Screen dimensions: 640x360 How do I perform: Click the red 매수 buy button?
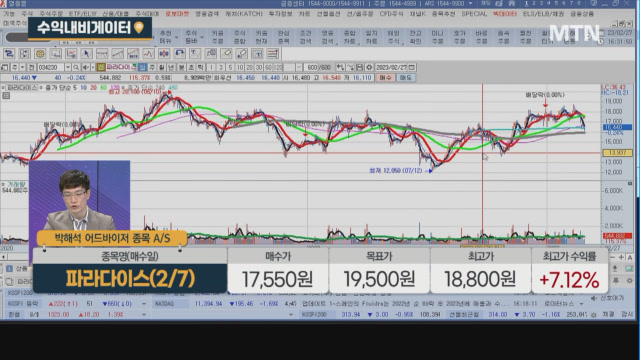(385, 78)
